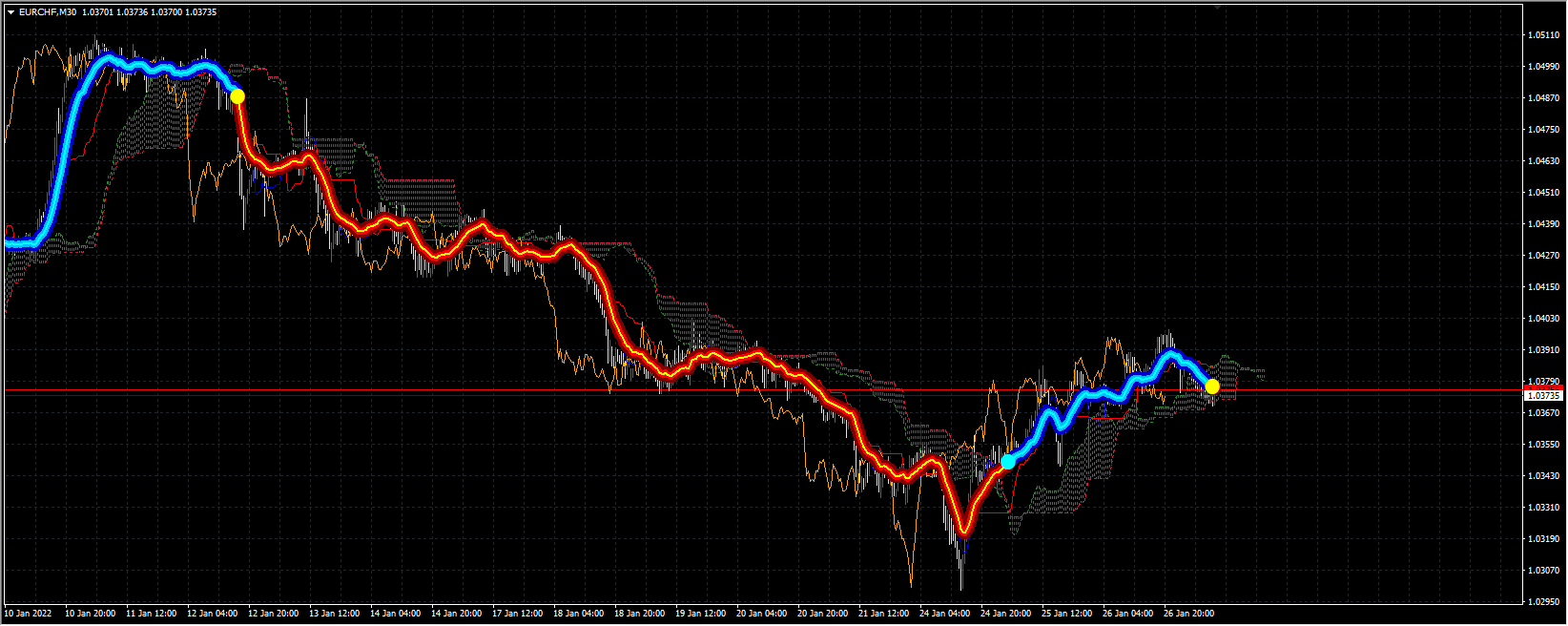
Task: Click the current price label 1.03735
Action: click(x=1543, y=395)
